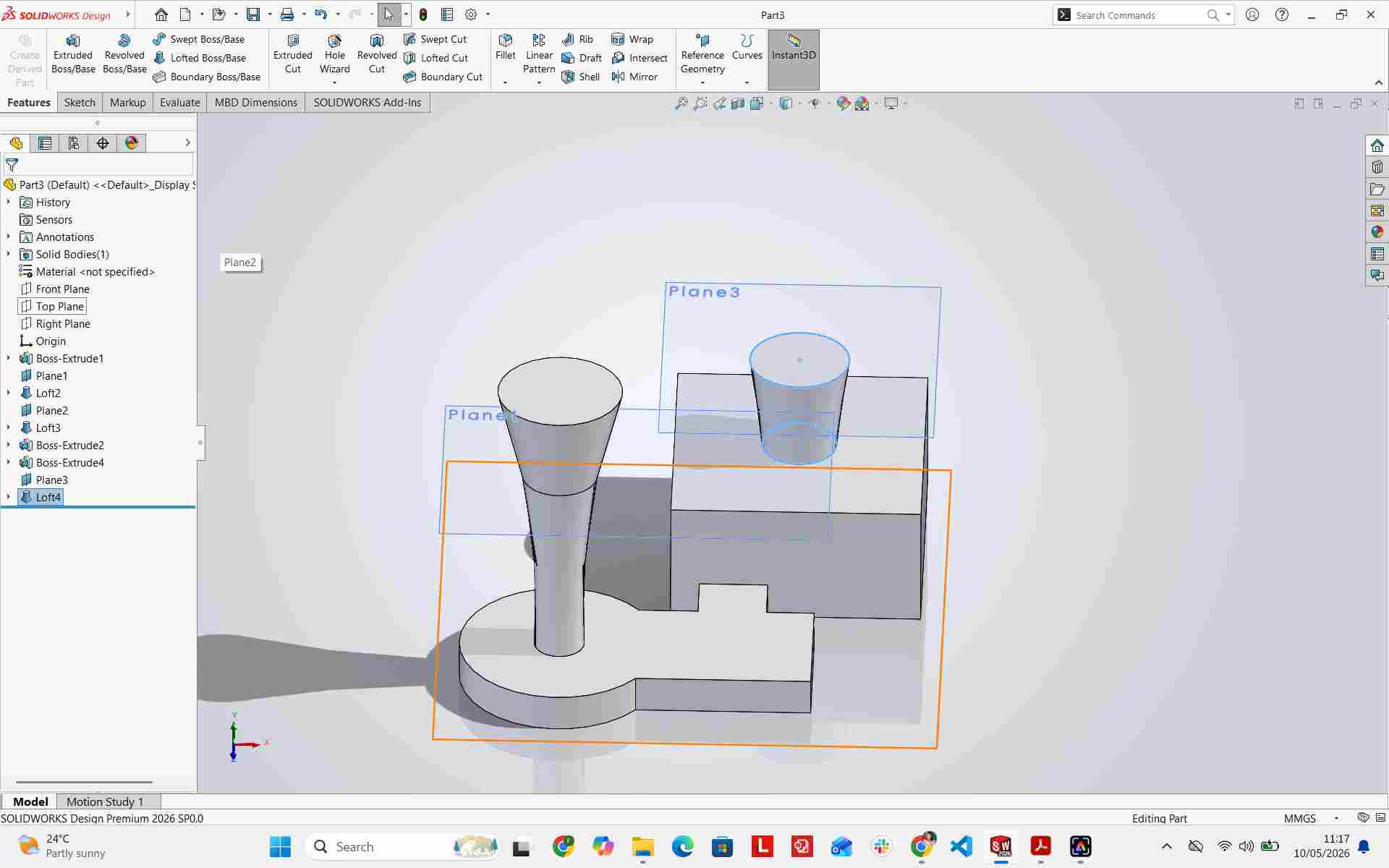Screen dimensions: 1389x868
Task: Choose the Swept Cut tool
Action: click(x=436, y=39)
